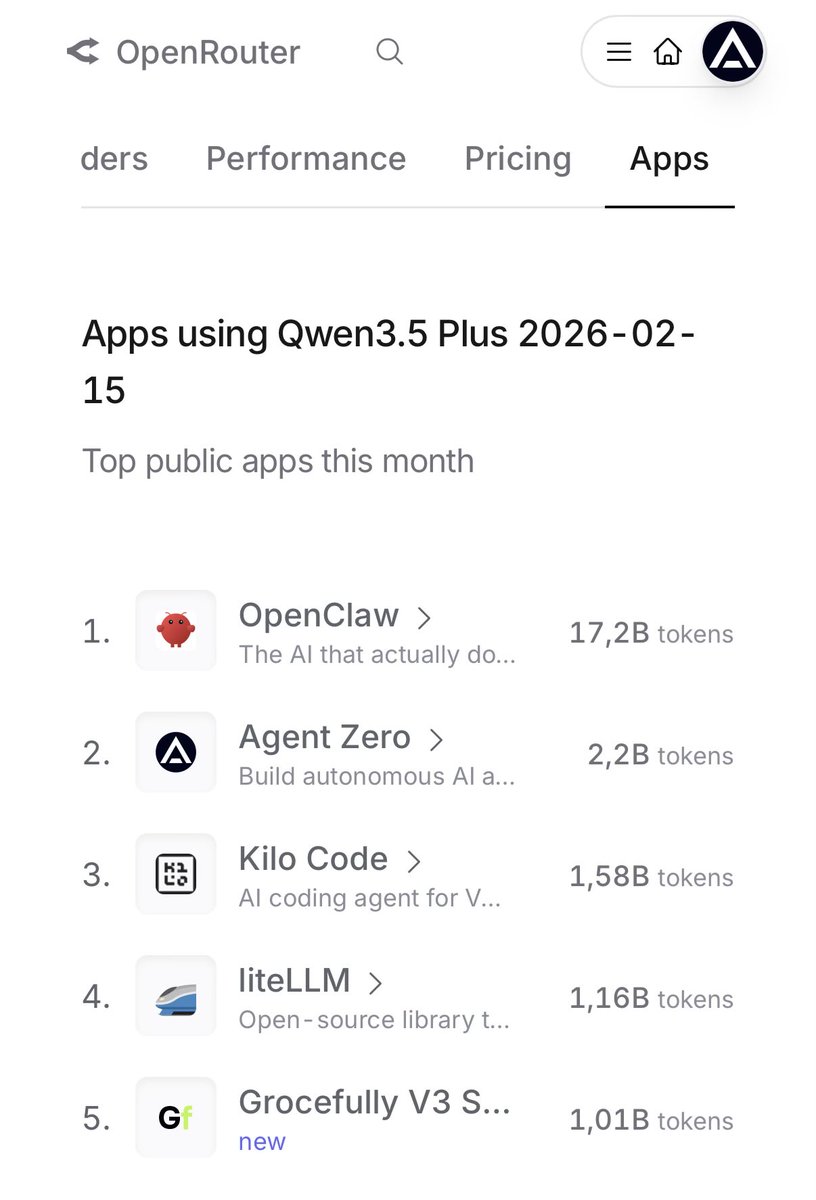Click "Build autonomous AI a..." description

[377, 777]
